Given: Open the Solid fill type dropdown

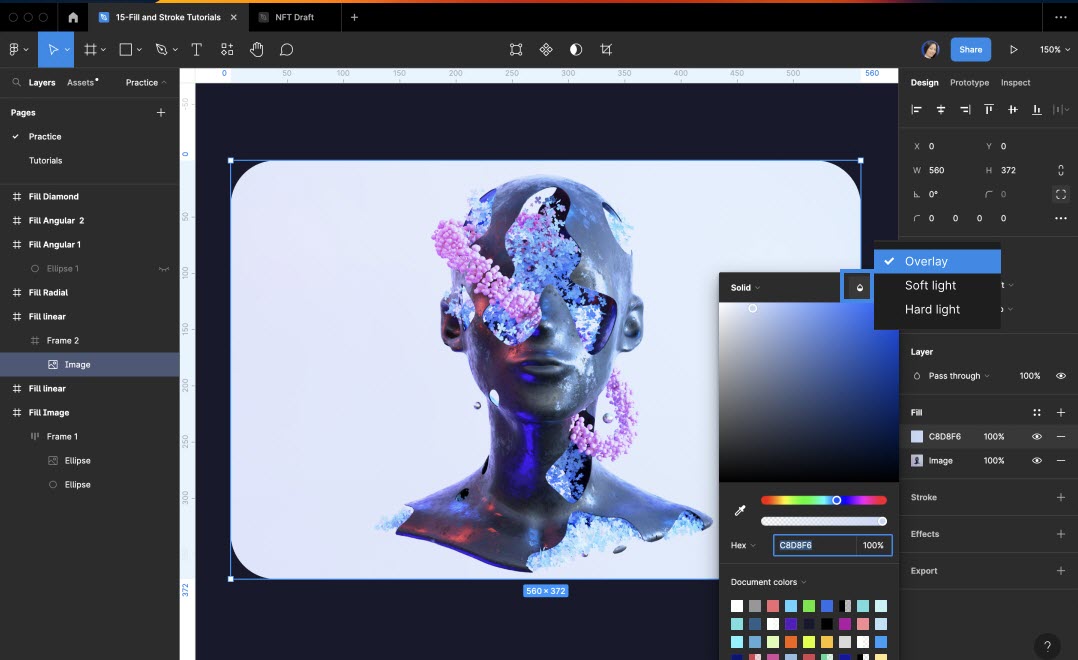Looking at the screenshot, I should click(745, 288).
